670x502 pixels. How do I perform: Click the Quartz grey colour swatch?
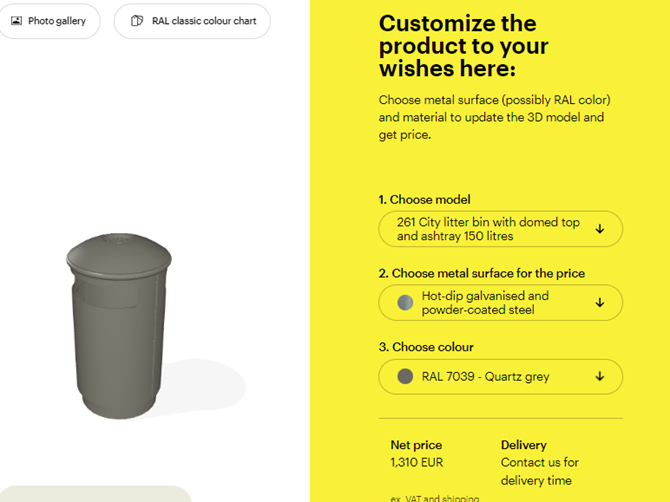405,376
